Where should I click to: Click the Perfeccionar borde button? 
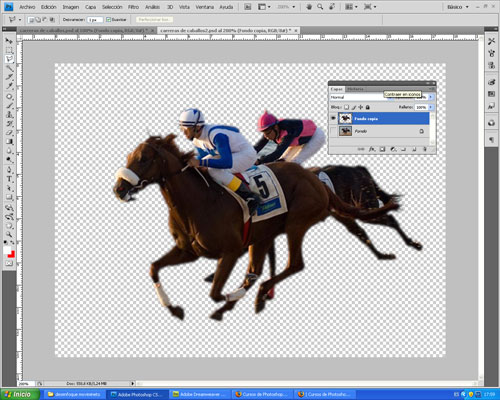point(154,20)
